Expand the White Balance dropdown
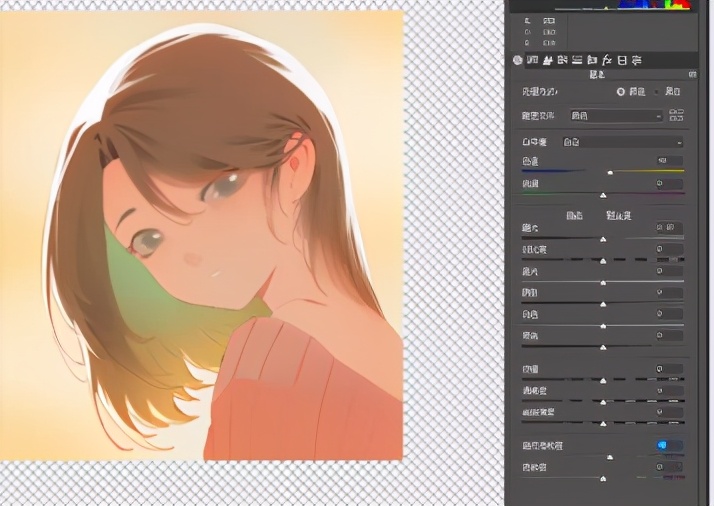This screenshot has height=506, width=714. (x=622, y=143)
